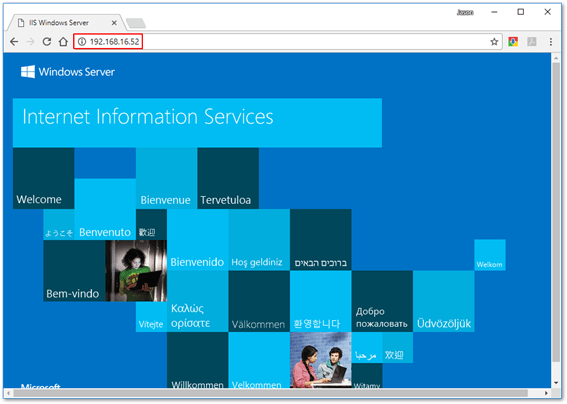The height and width of the screenshot is (404, 567).
Task: Click the Japanese ようこそ tile
Action: click(x=59, y=225)
